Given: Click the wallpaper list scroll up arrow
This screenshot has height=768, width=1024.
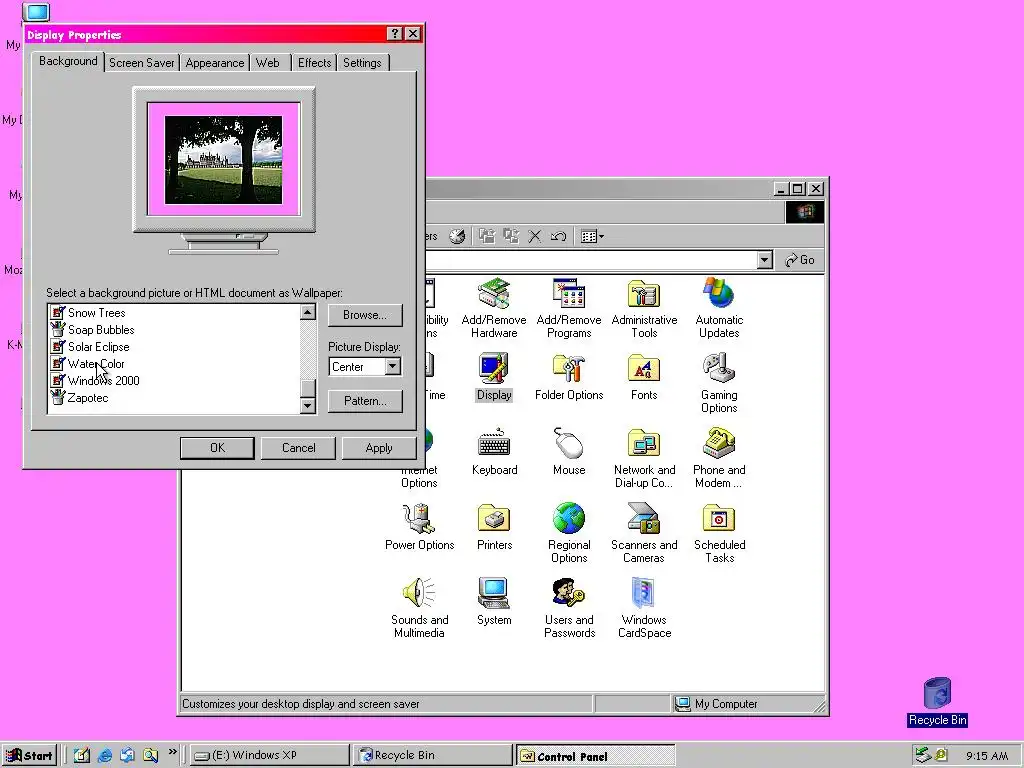Looking at the screenshot, I should click(308, 312).
